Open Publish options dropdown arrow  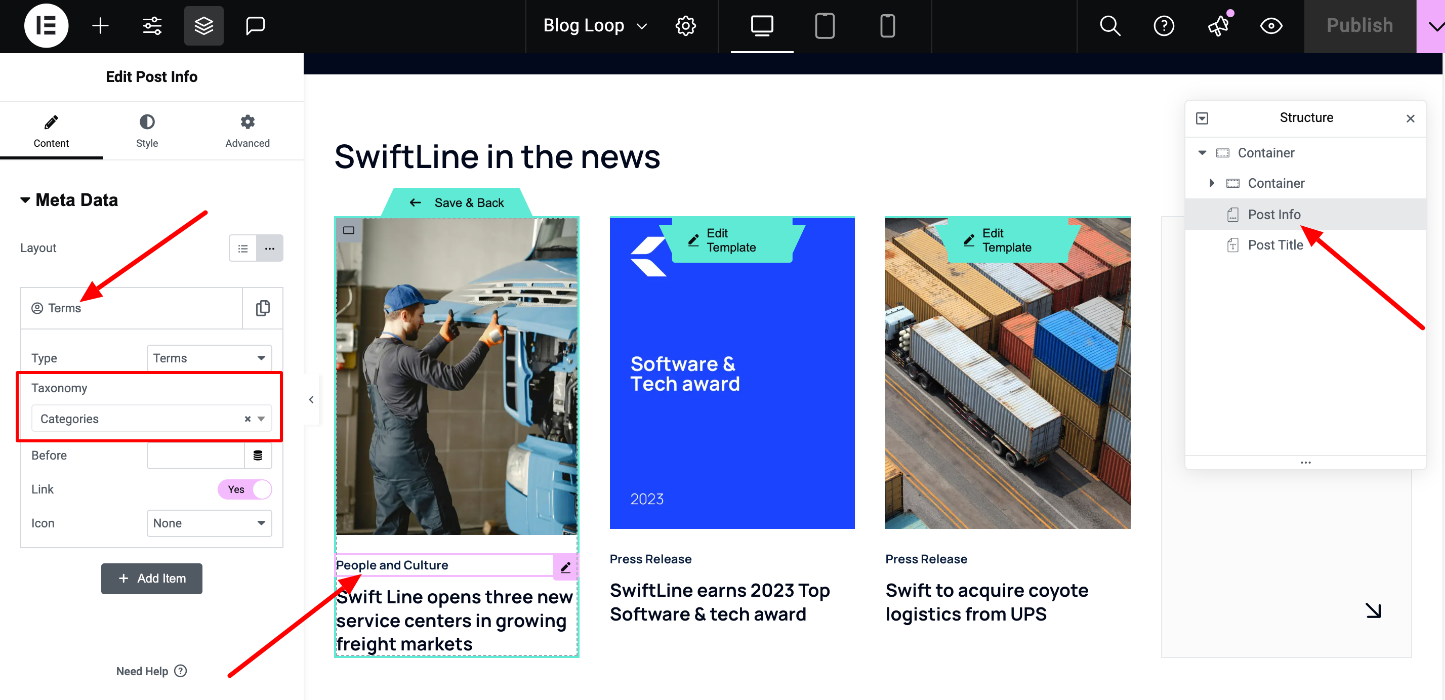coord(1431,26)
